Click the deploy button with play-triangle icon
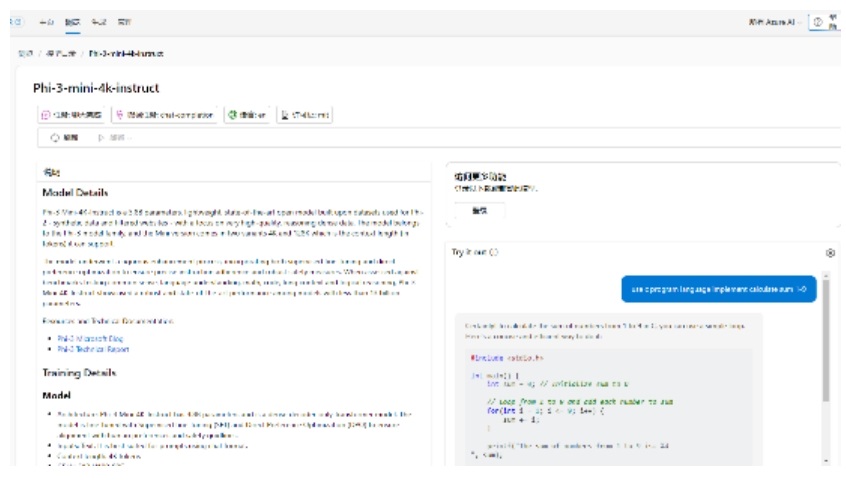Image resolution: width=846 pixels, height=481 pixels. coord(114,138)
